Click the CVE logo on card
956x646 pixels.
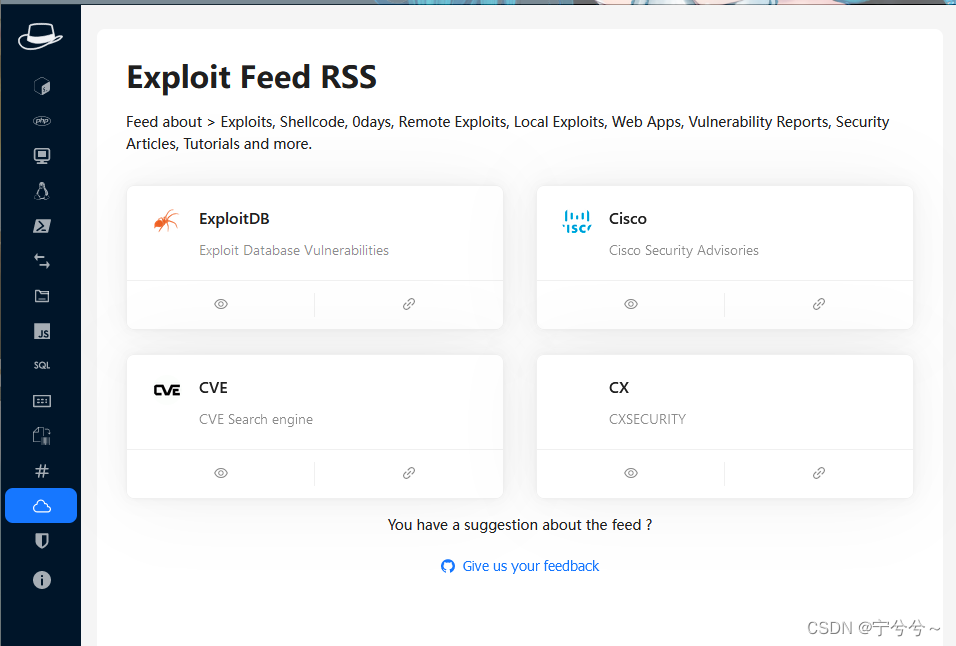tap(166, 390)
